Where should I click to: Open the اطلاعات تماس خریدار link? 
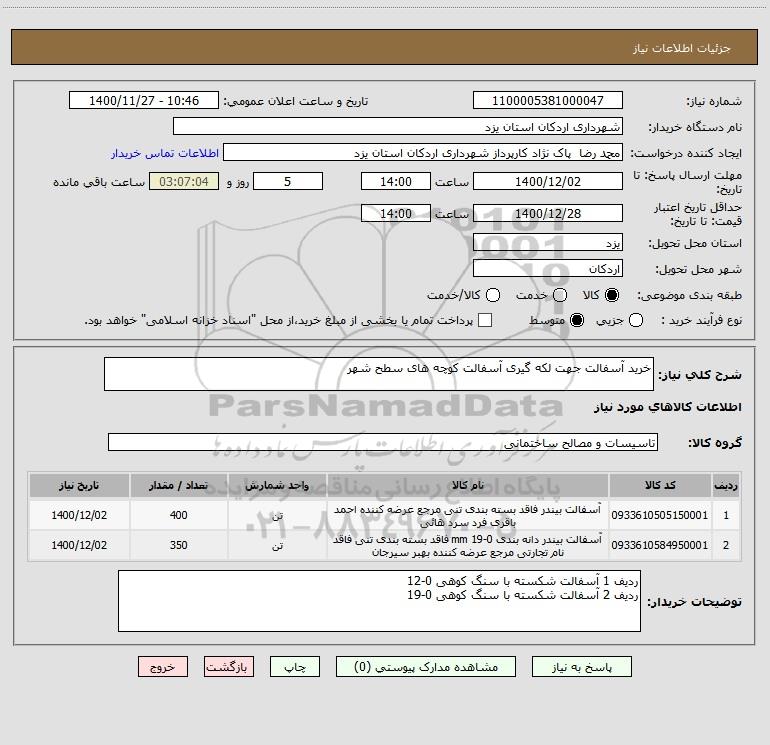click(x=165, y=153)
